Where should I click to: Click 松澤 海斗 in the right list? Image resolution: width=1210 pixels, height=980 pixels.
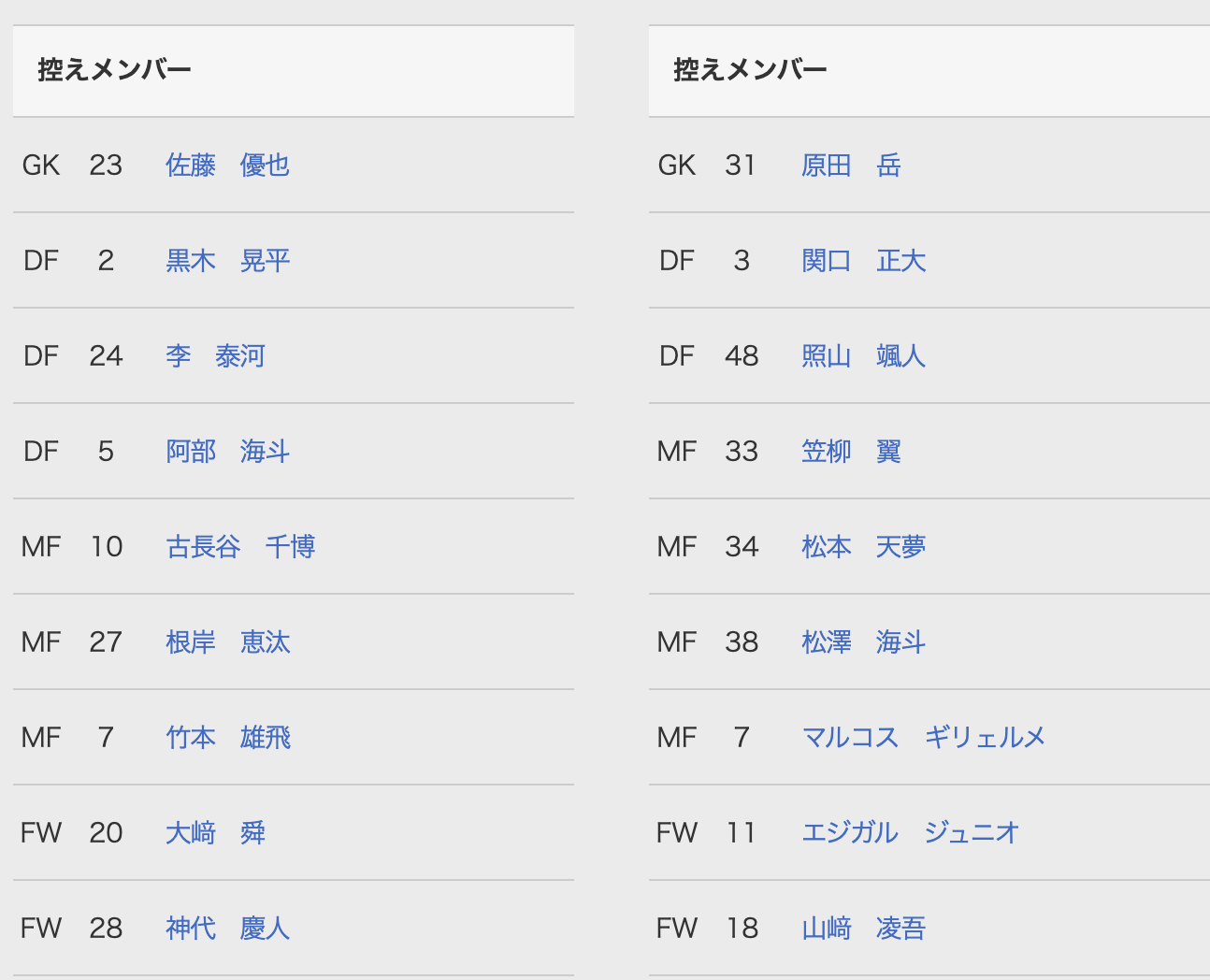863,642
